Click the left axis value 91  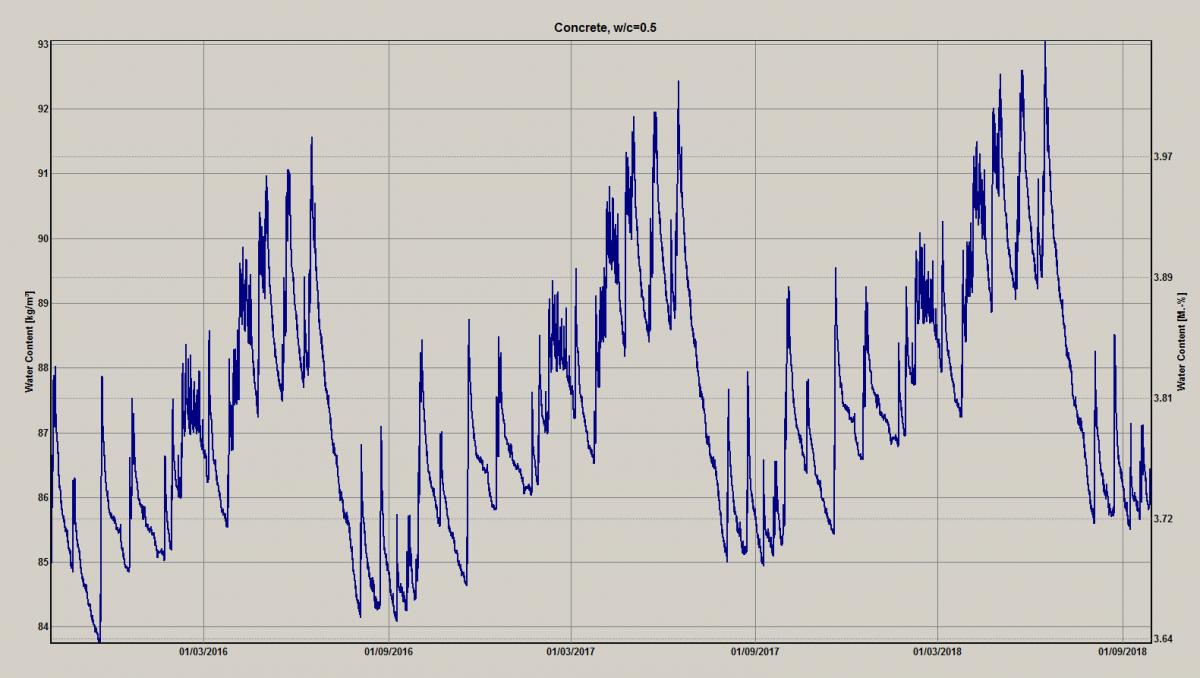[44, 174]
